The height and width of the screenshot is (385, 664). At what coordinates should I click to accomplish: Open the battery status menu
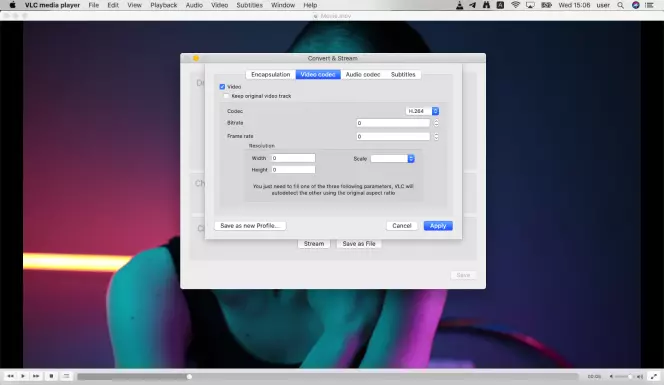(546, 5)
